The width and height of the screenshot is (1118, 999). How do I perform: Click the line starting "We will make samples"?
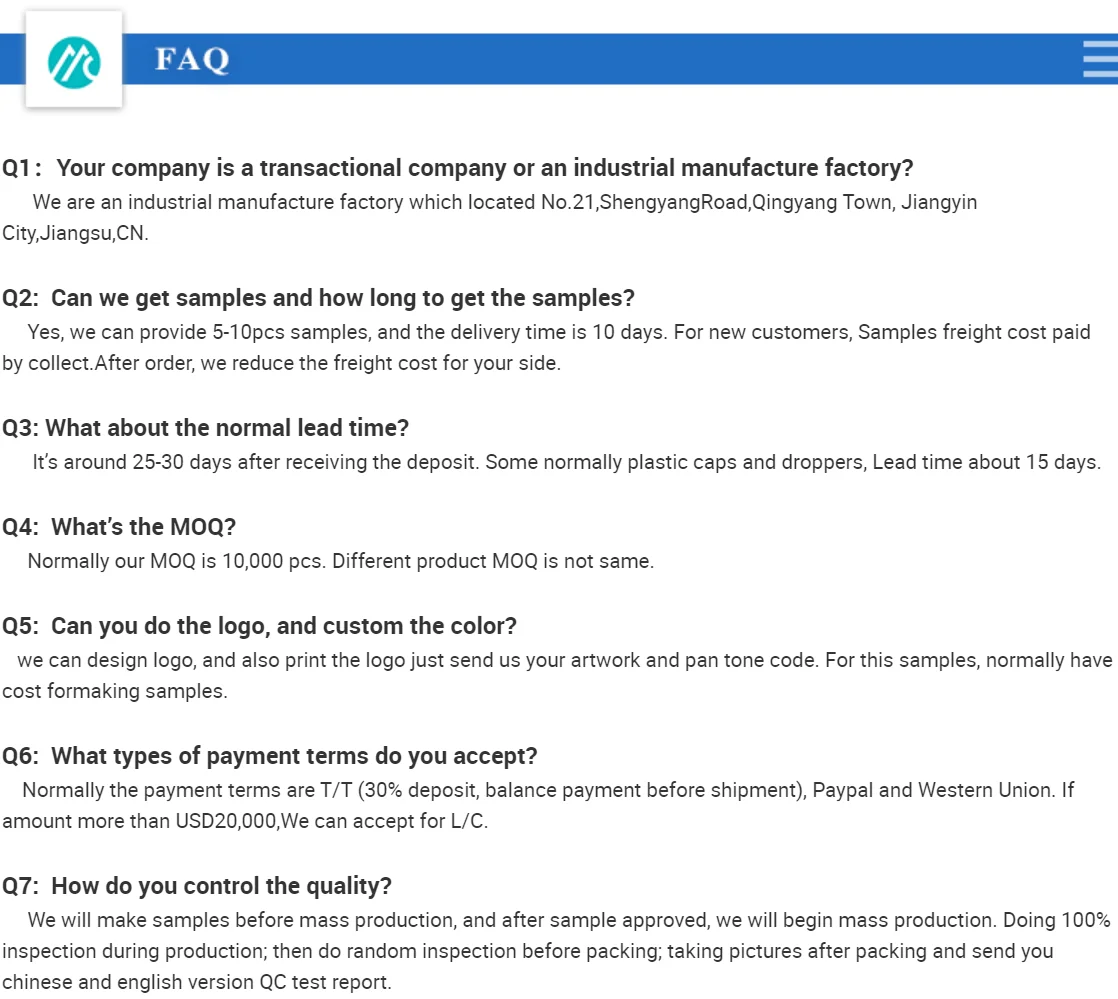[568, 920]
